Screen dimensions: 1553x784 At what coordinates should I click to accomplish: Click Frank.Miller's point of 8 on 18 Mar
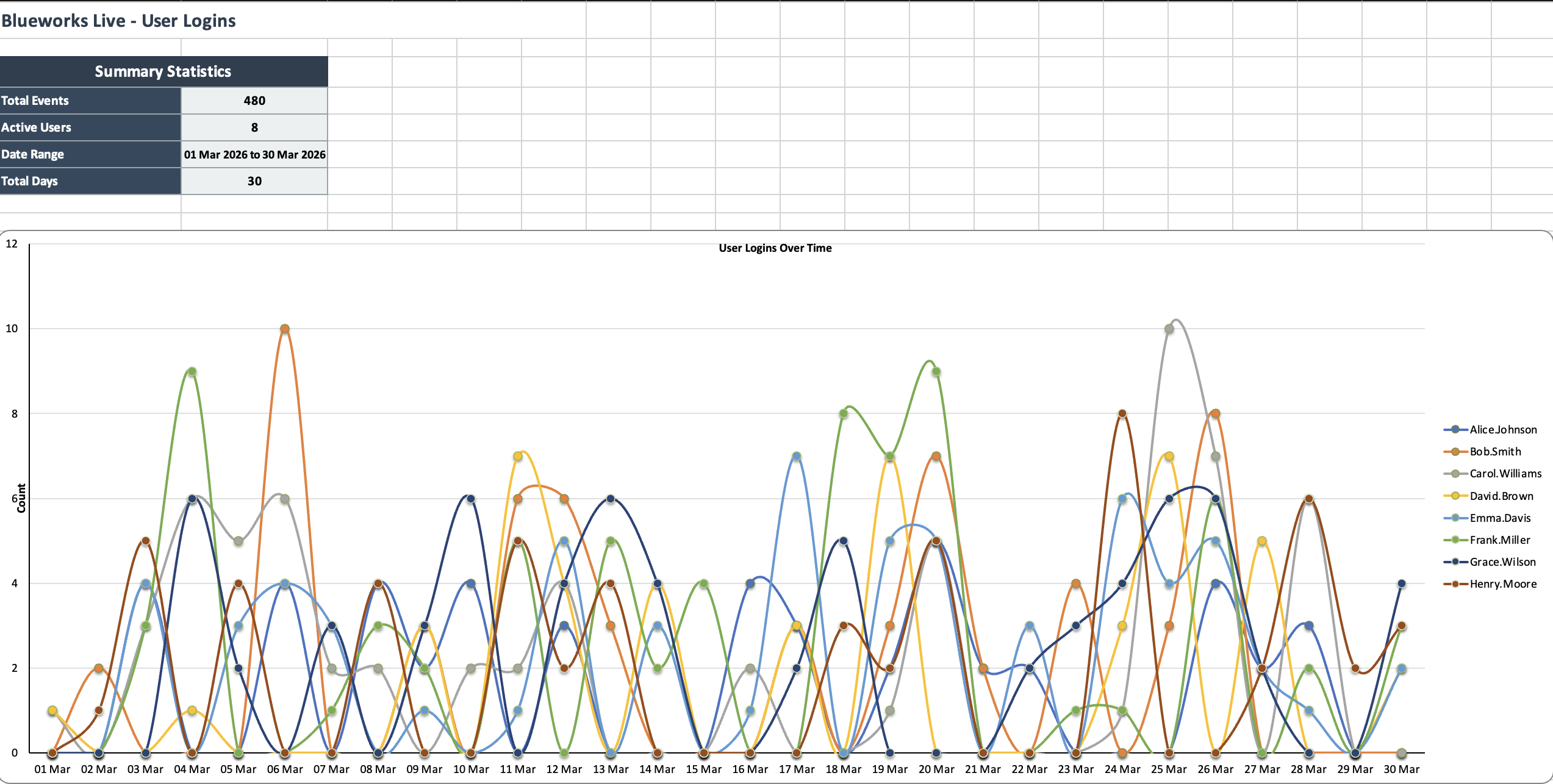click(x=844, y=413)
